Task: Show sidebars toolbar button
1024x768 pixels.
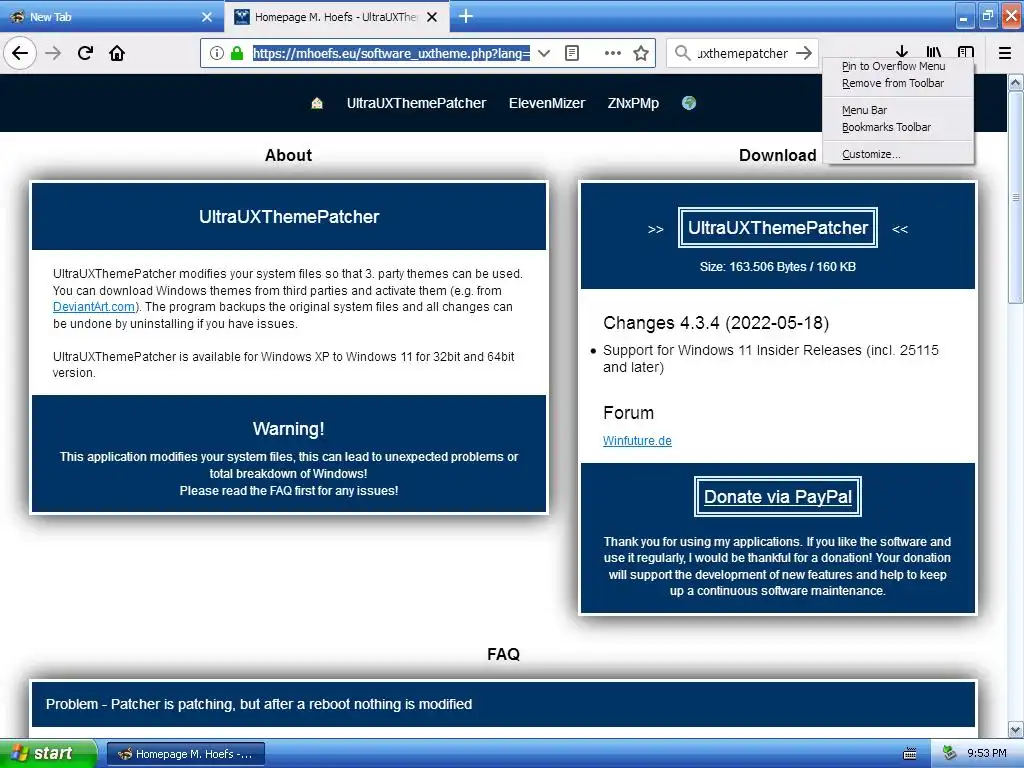Action: [966, 52]
